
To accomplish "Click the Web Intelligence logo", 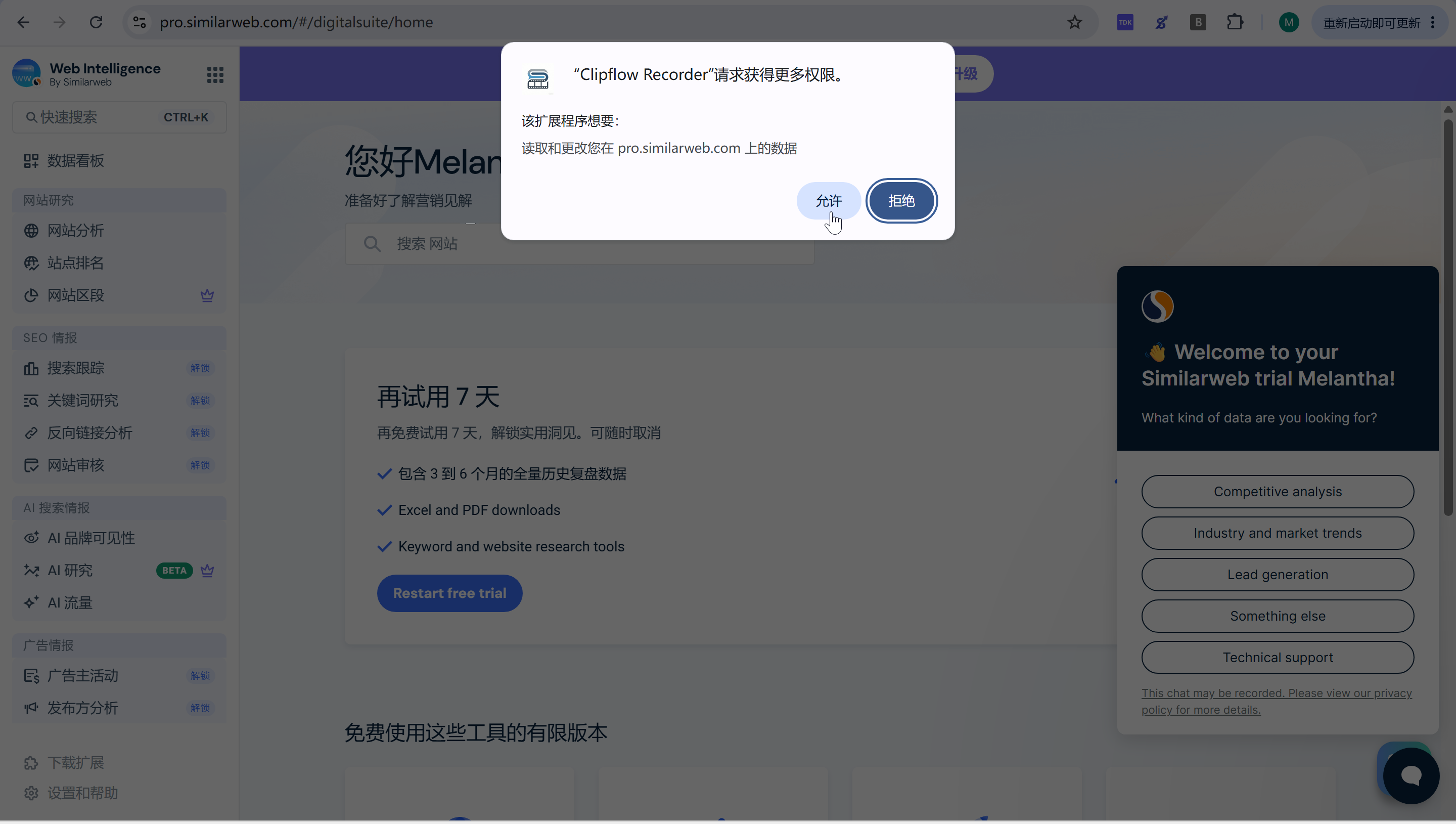I will click(27, 73).
